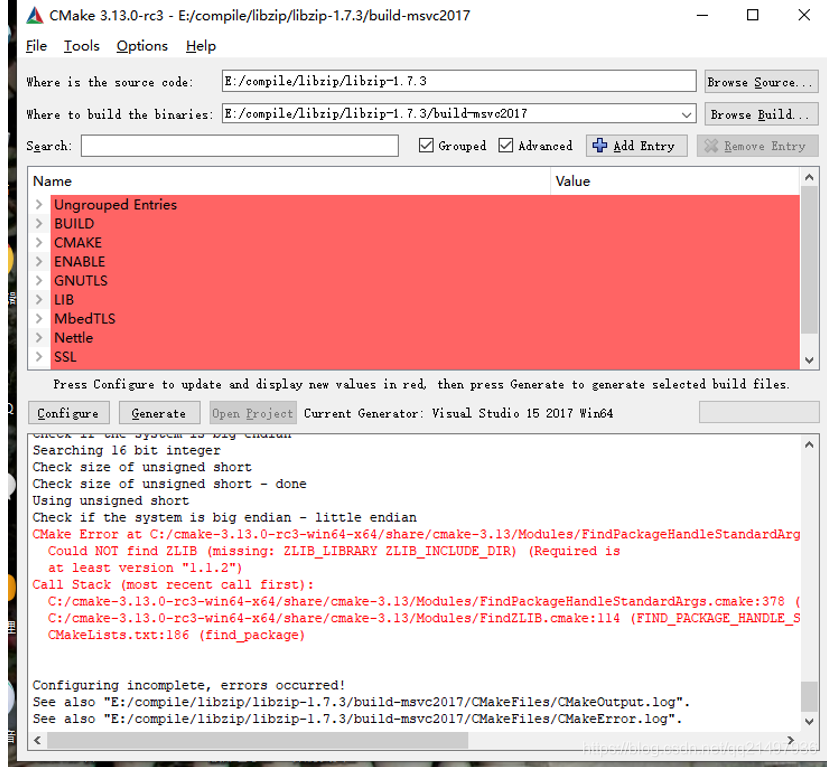Click the Search input field
Viewport: 827px width, 767px height.
coord(239,146)
